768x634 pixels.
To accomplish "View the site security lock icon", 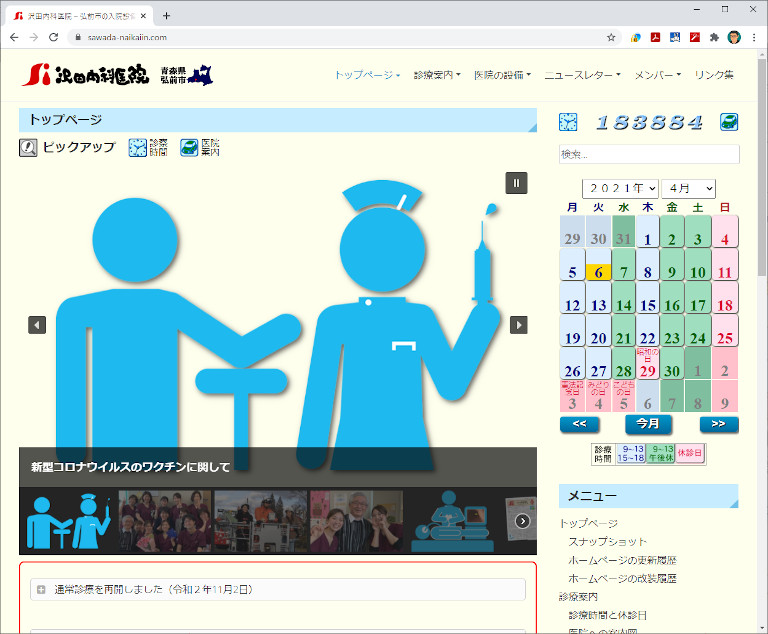I will click(x=78, y=37).
